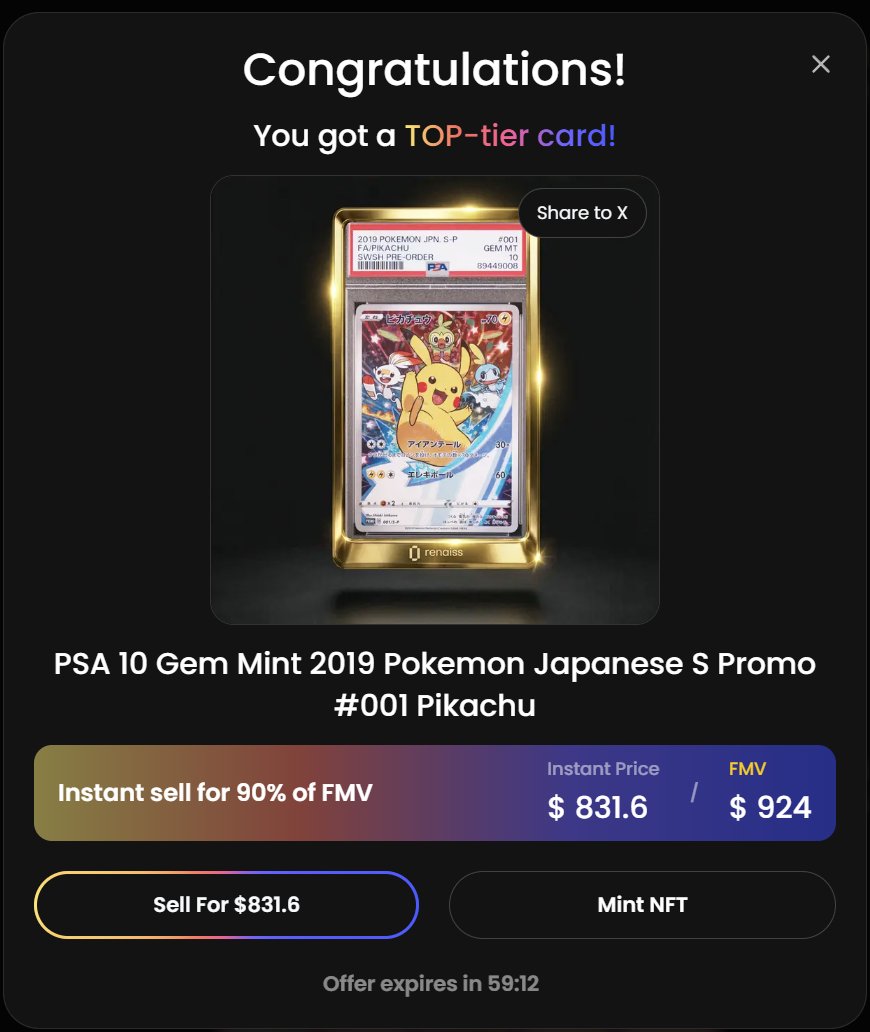Click the PSA barcode on the grading label
The image size is (870, 1032).
(380, 266)
